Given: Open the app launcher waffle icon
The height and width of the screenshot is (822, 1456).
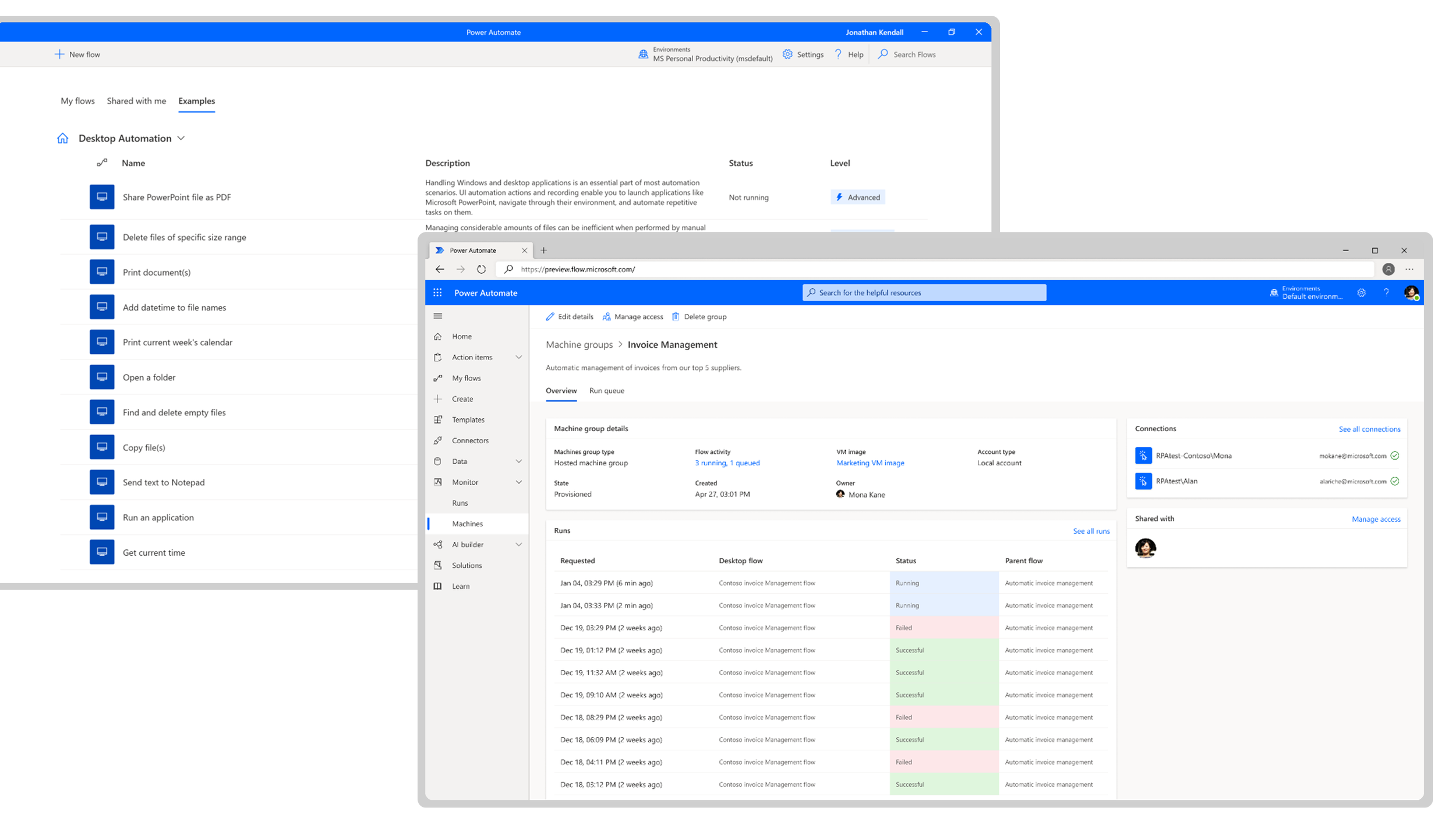Looking at the screenshot, I should click(x=437, y=292).
